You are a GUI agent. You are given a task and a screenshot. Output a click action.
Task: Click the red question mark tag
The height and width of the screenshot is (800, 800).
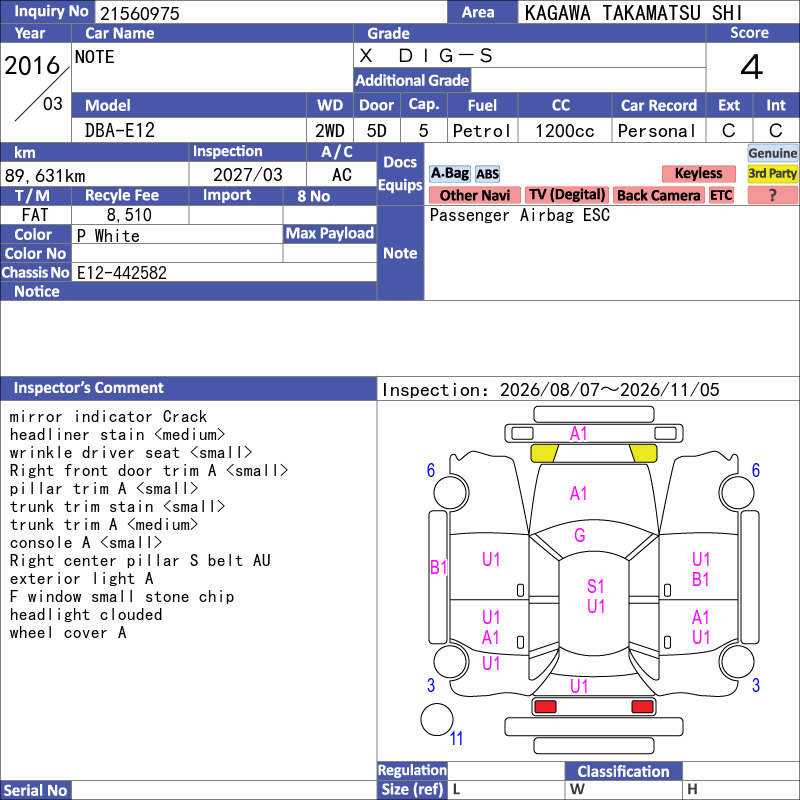[x=772, y=195]
